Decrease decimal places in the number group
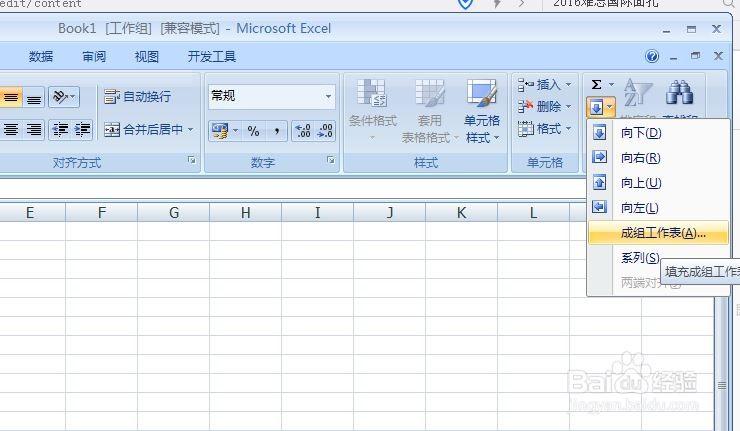Viewport: 740px width, 431px height. [325, 131]
